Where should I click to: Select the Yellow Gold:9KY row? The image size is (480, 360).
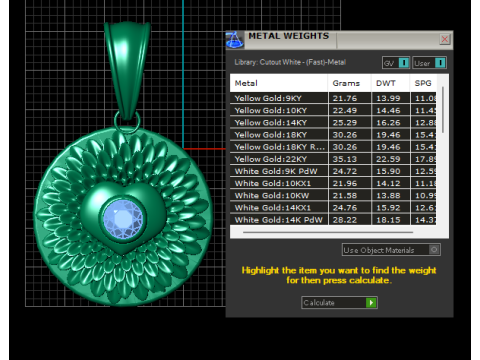333,98
